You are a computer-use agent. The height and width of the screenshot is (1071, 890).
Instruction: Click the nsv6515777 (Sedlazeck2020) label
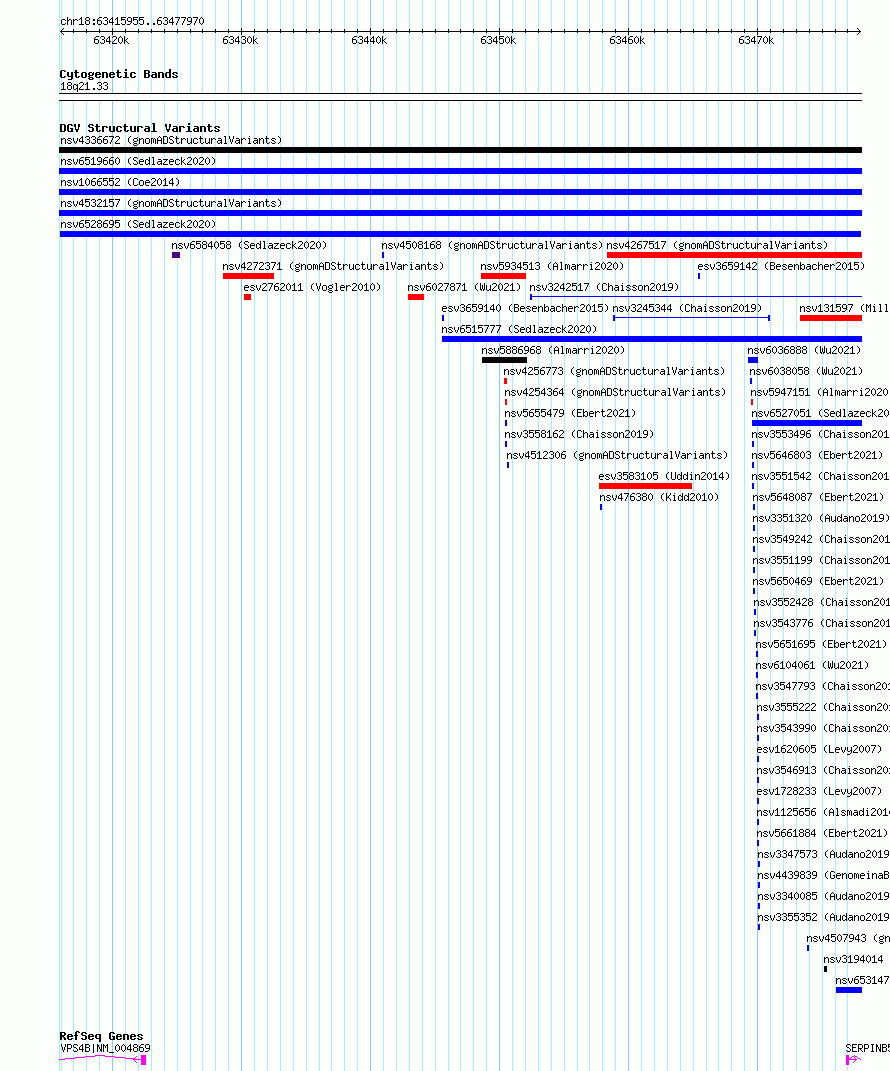coord(519,329)
